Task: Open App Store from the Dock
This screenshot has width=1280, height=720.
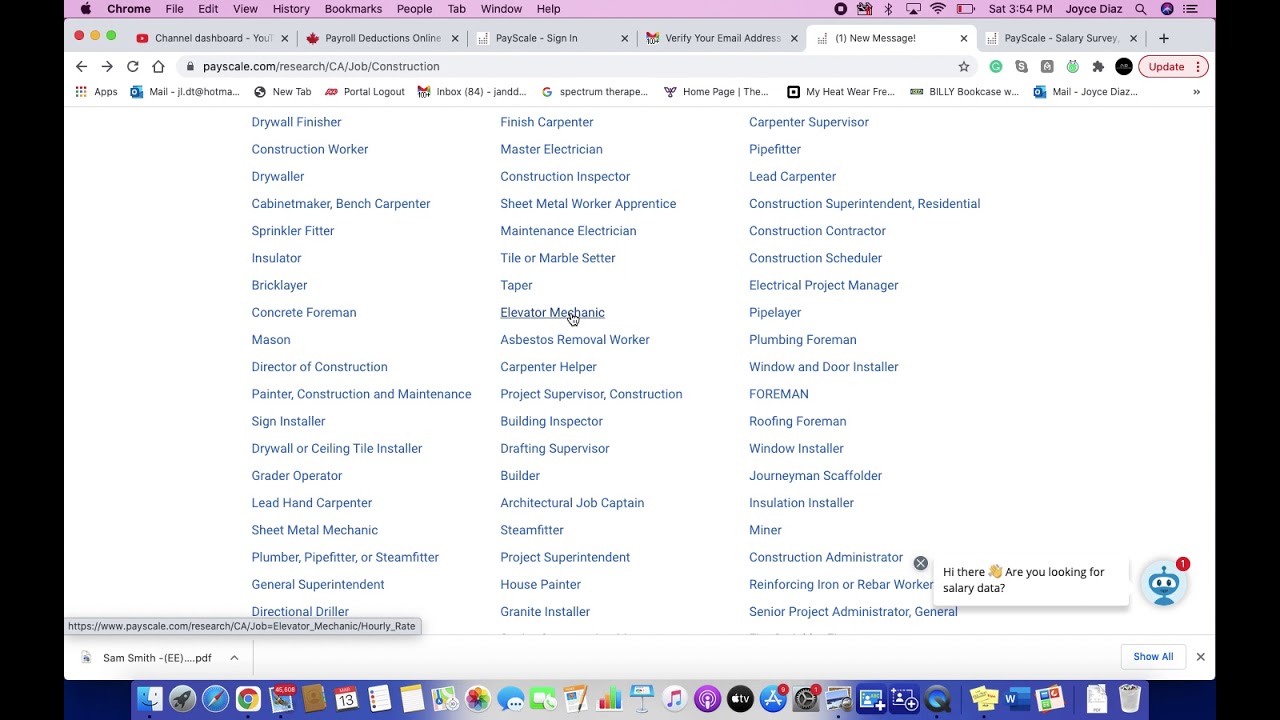Action: tap(773, 698)
